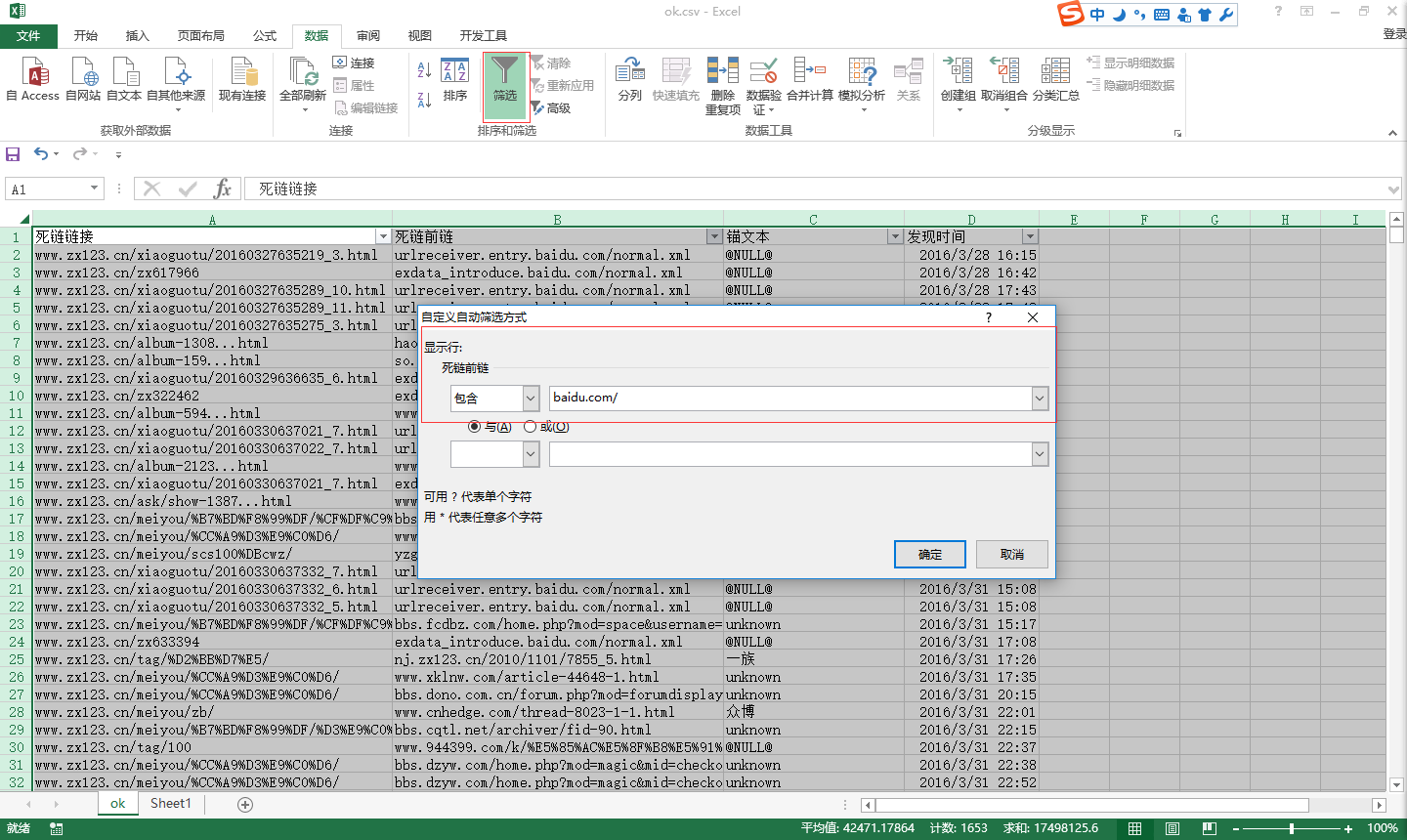Click the Sort (排序) icon in ribbon
The width and height of the screenshot is (1407, 840).
[455, 78]
